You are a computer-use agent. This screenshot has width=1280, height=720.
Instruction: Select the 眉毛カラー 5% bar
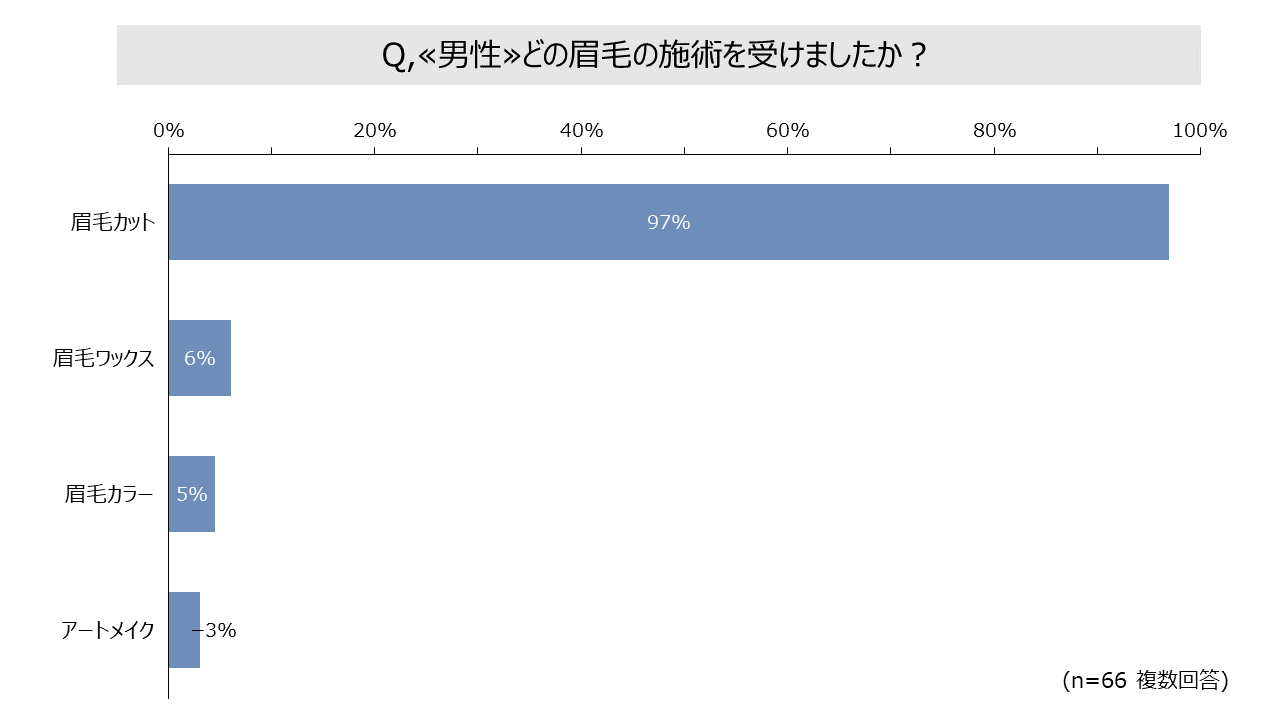(192, 494)
